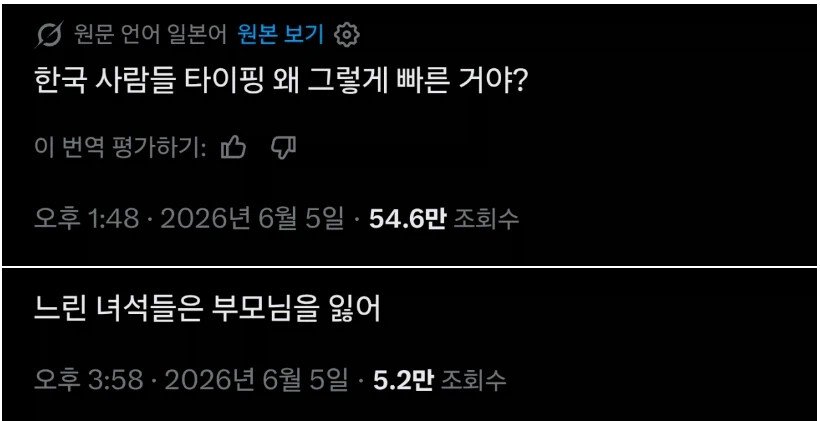820x421 pixels.
Task: Give the translation a thumbs down
Action: click(284, 147)
